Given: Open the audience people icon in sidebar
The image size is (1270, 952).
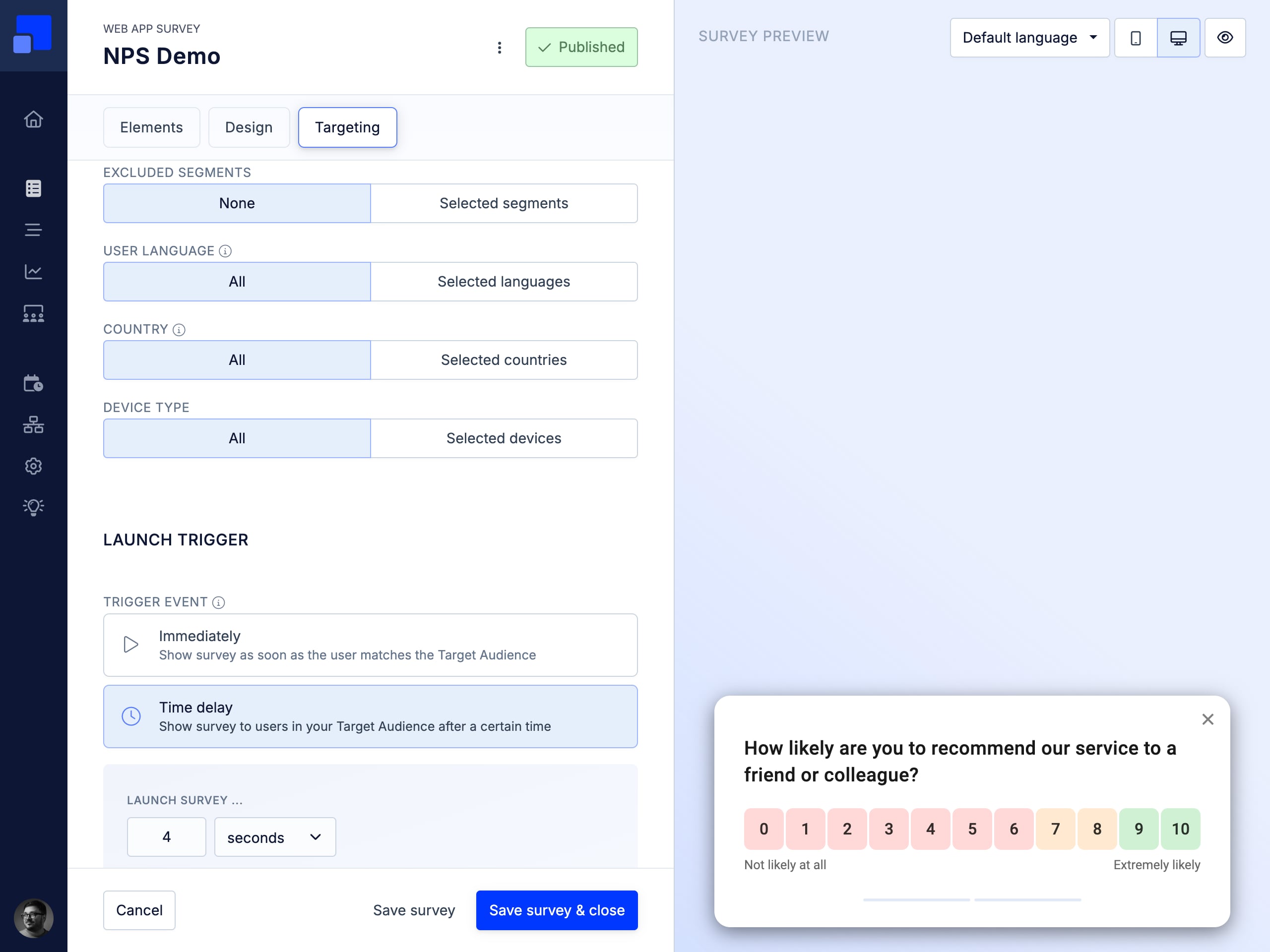Looking at the screenshot, I should 33,313.
